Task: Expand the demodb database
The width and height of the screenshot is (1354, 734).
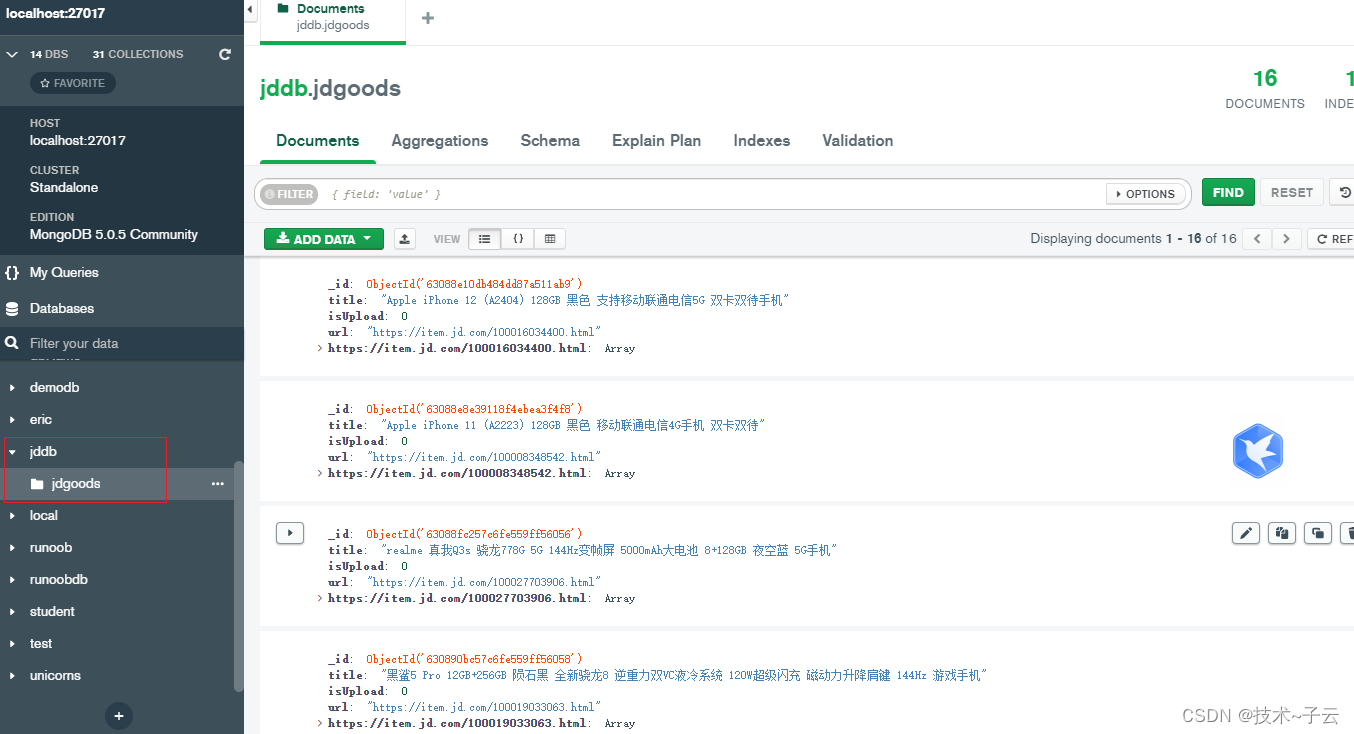Action: (x=12, y=388)
